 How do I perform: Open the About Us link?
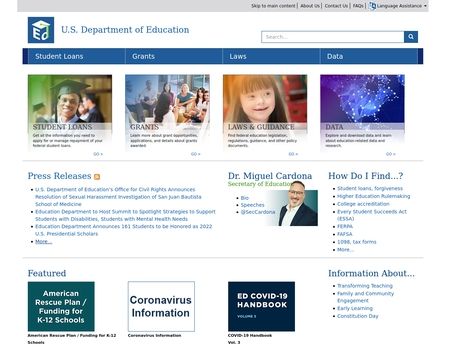(310, 6)
